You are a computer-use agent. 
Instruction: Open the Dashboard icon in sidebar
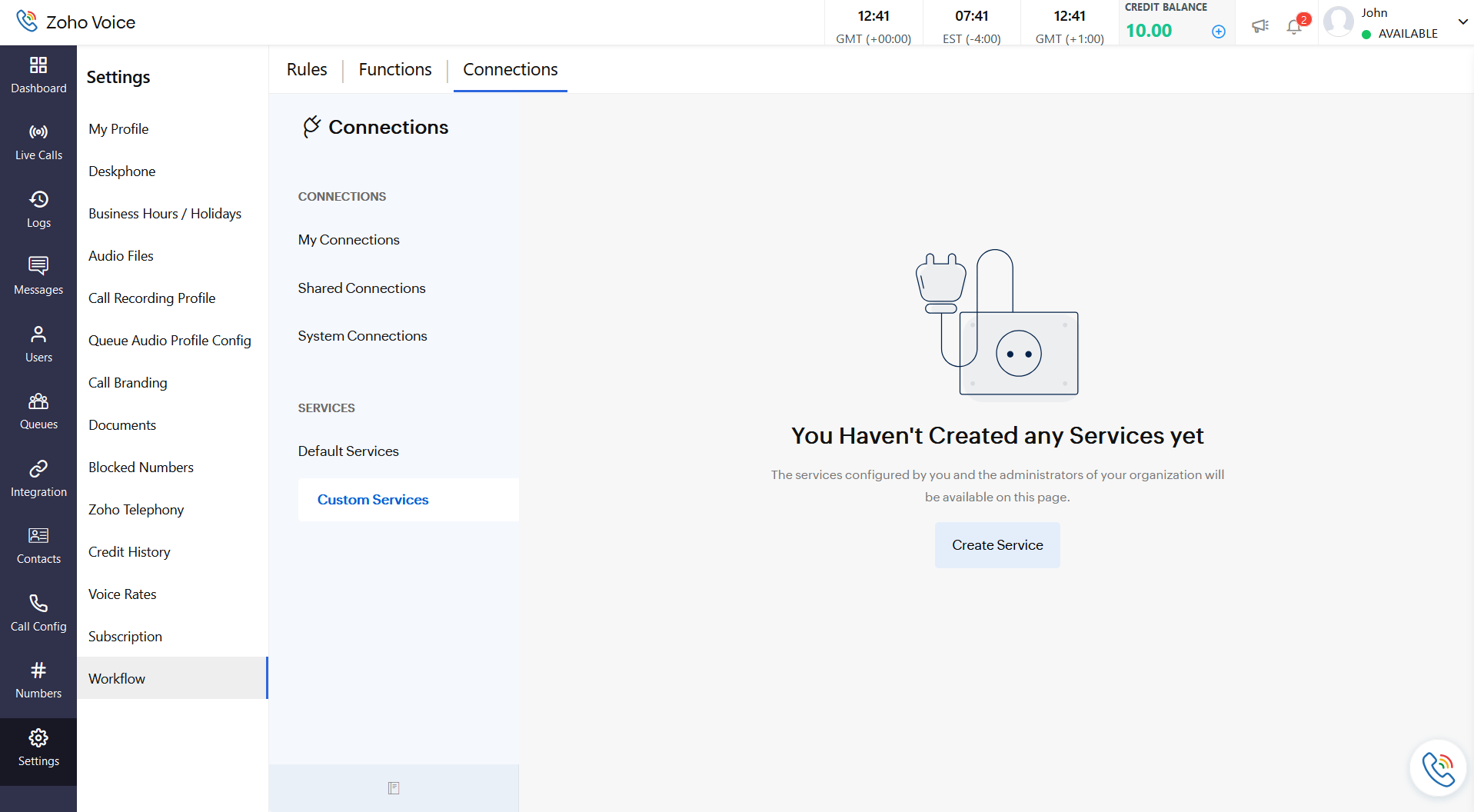[38, 65]
